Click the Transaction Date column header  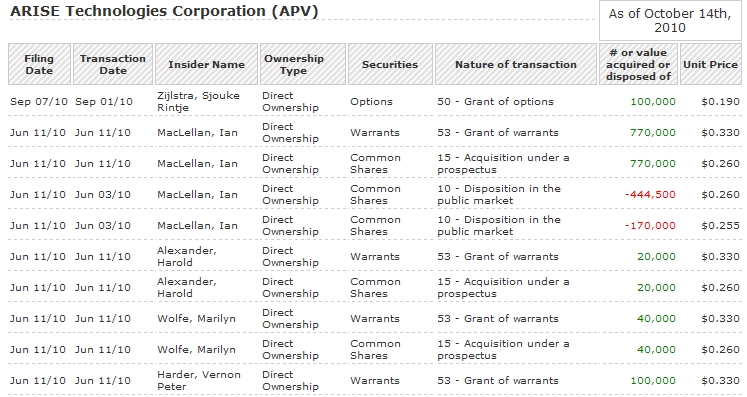click(x=113, y=64)
